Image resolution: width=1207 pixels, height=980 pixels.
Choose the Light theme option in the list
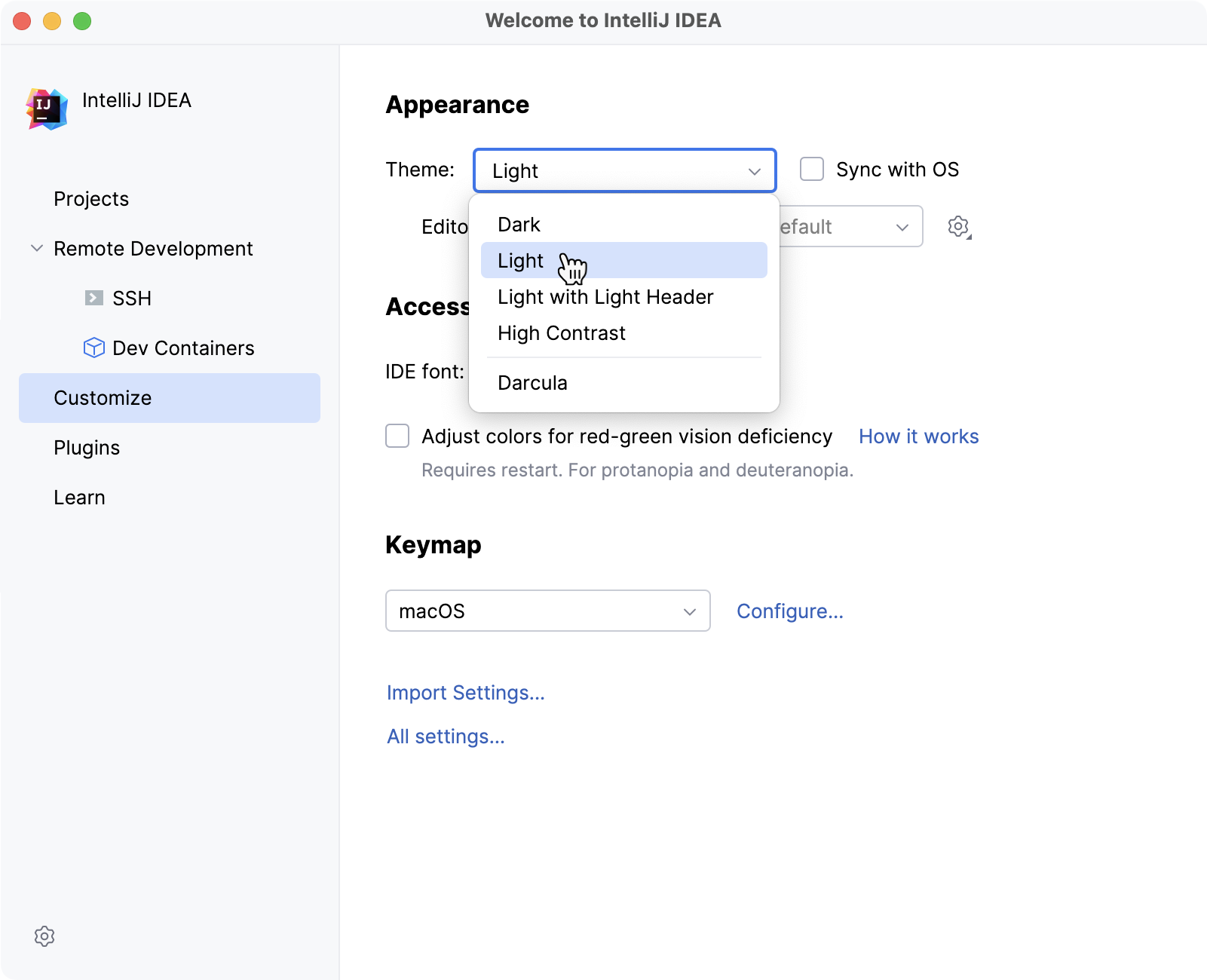pos(624,260)
